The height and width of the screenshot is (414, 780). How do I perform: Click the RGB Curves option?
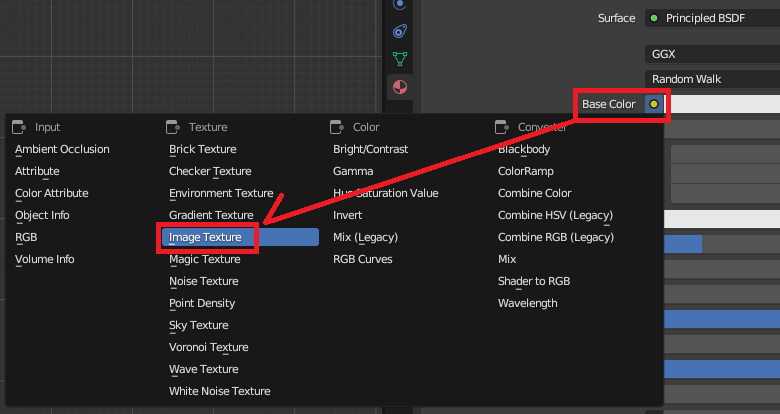[363, 259]
